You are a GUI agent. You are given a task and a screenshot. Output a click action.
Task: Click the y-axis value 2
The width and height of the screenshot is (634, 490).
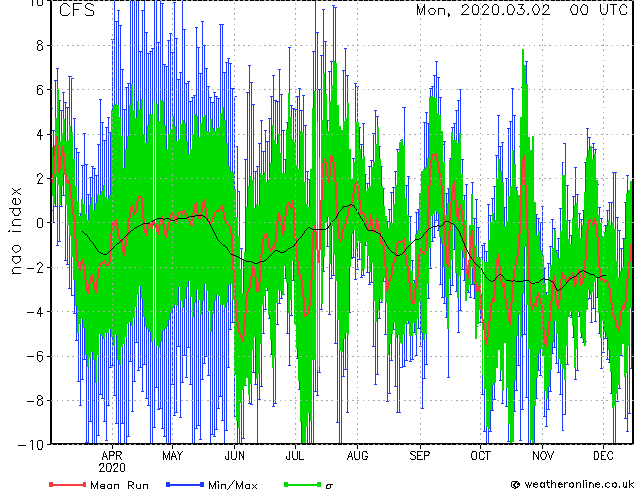pyautogui.click(x=40, y=179)
